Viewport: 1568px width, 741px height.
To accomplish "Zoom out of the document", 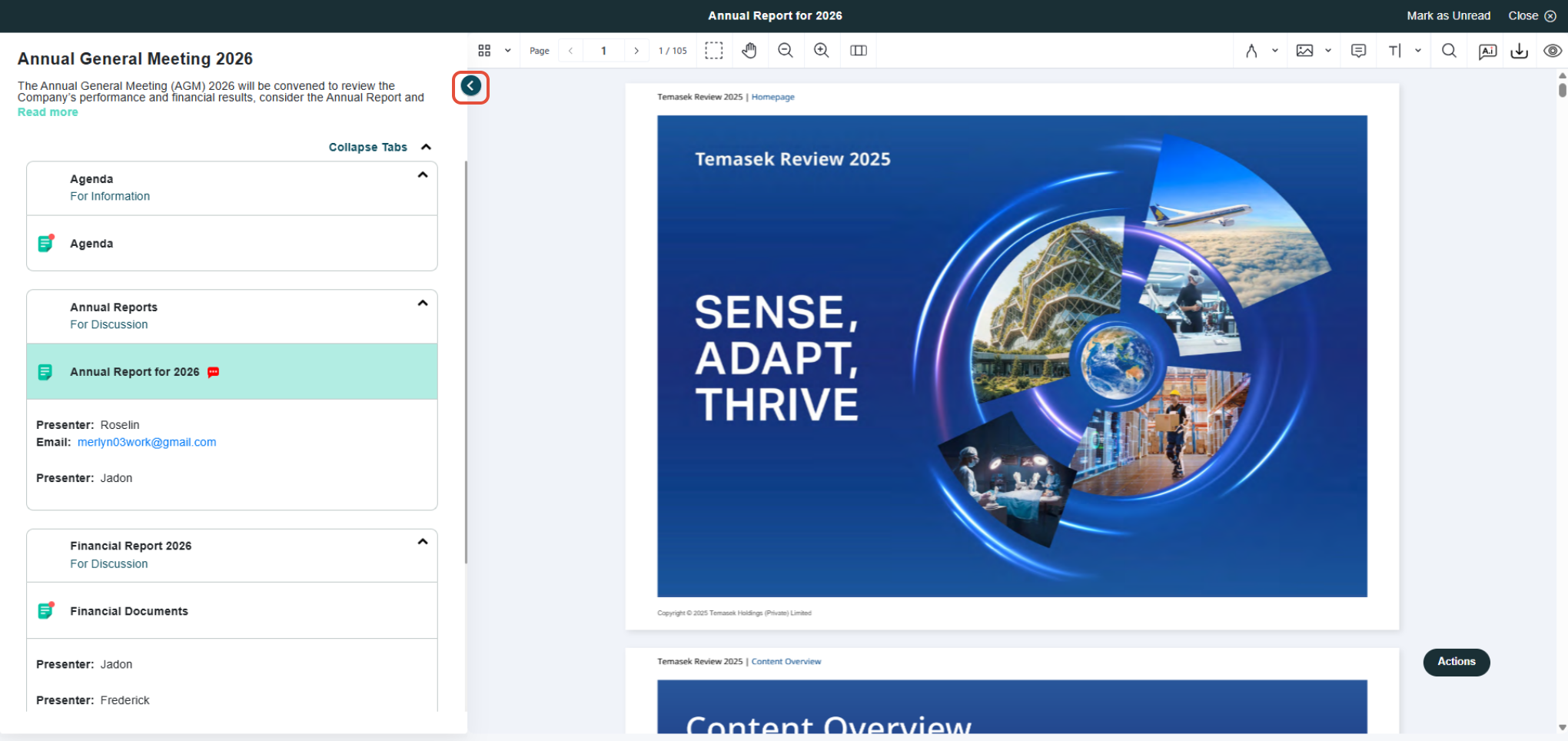I will tap(786, 51).
